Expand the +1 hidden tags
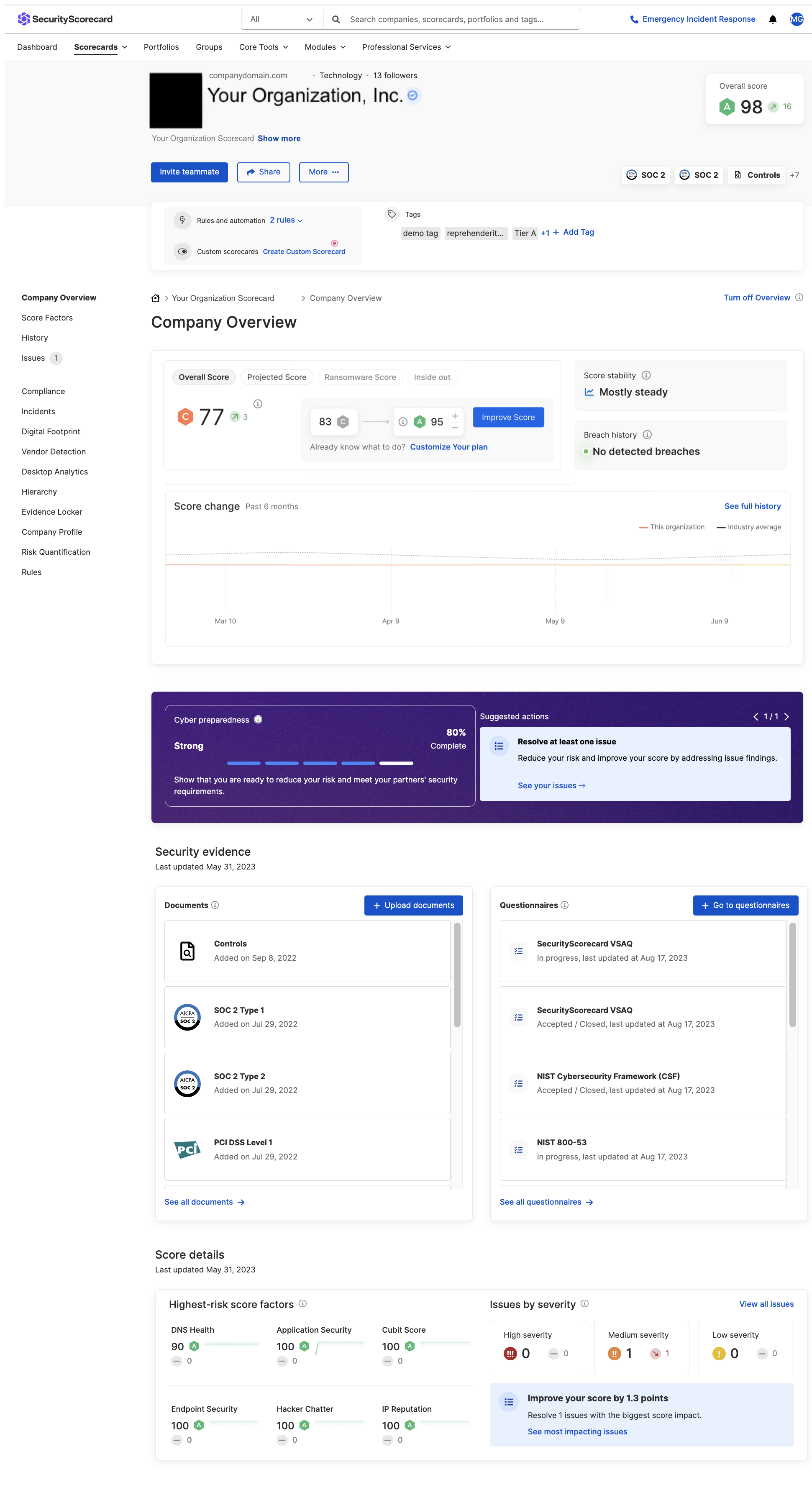 tap(545, 233)
